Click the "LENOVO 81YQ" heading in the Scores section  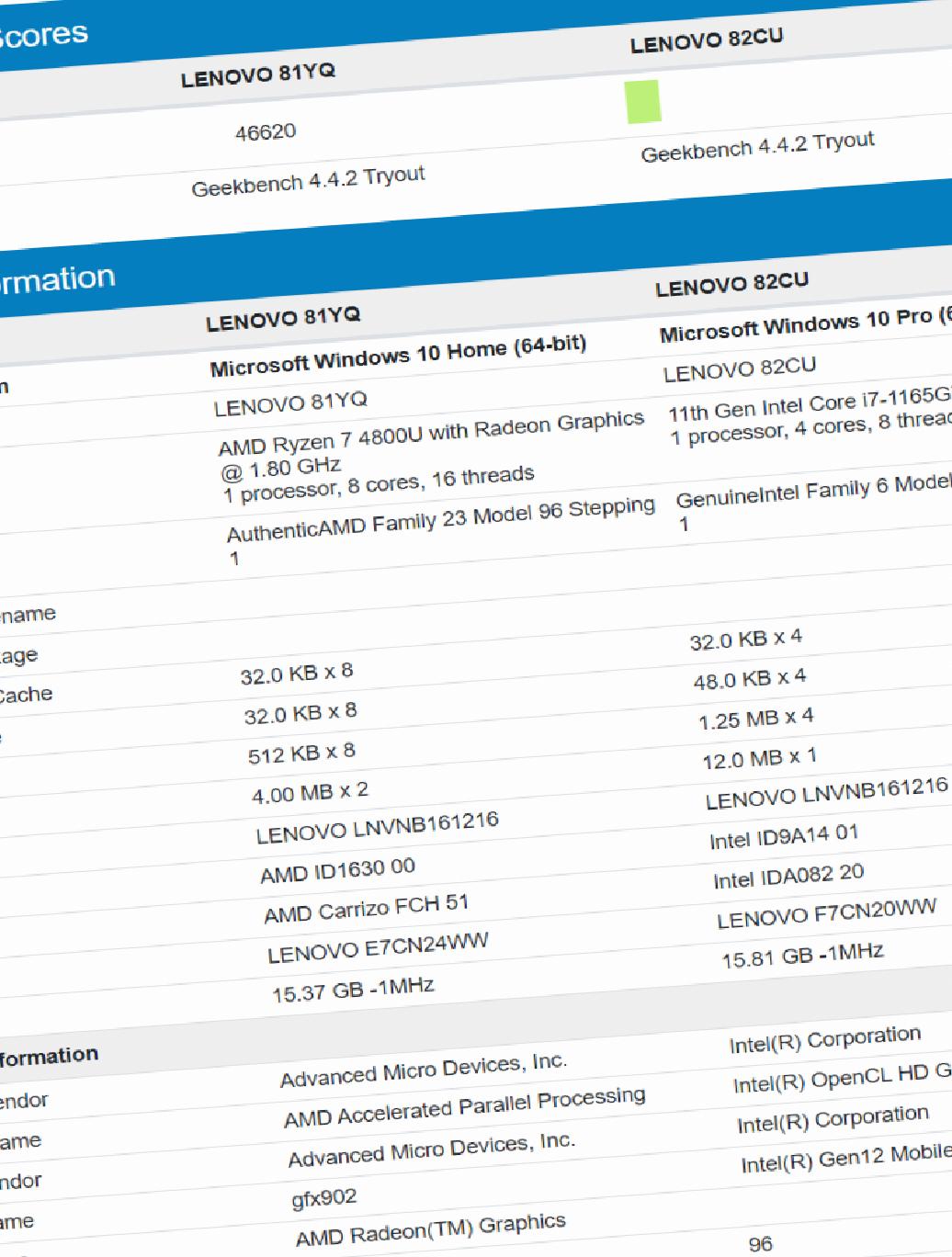click(x=258, y=75)
